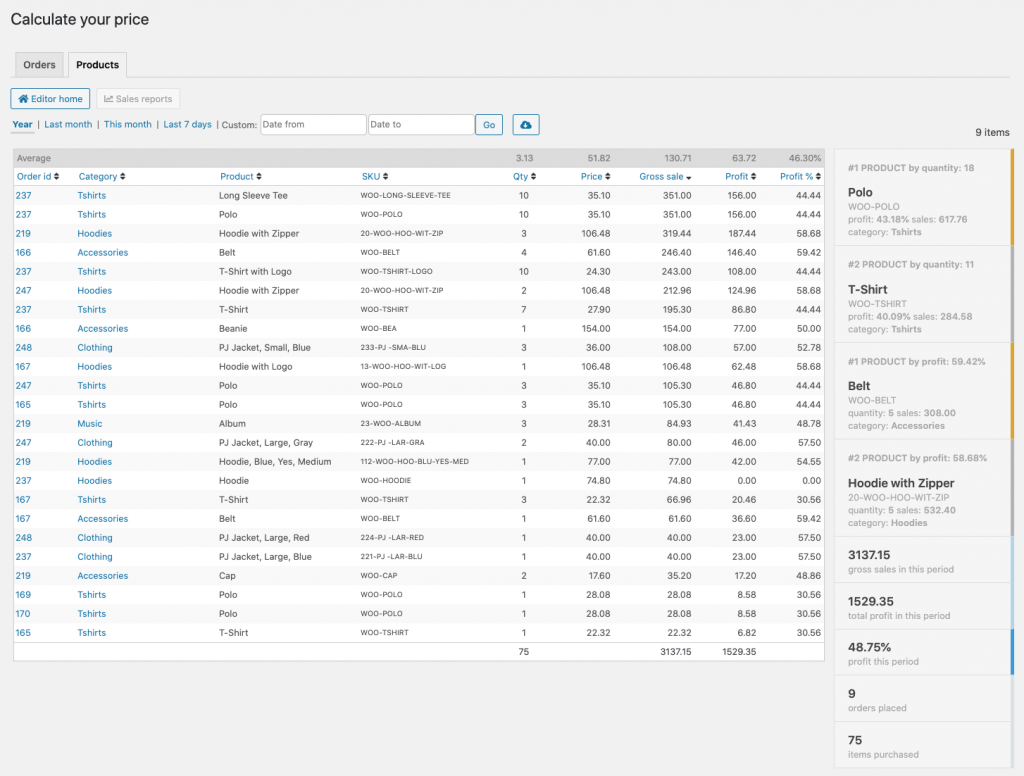Focus the Date from field
Image resolution: width=1024 pixels, height=776 pixels.
(313, 125)
